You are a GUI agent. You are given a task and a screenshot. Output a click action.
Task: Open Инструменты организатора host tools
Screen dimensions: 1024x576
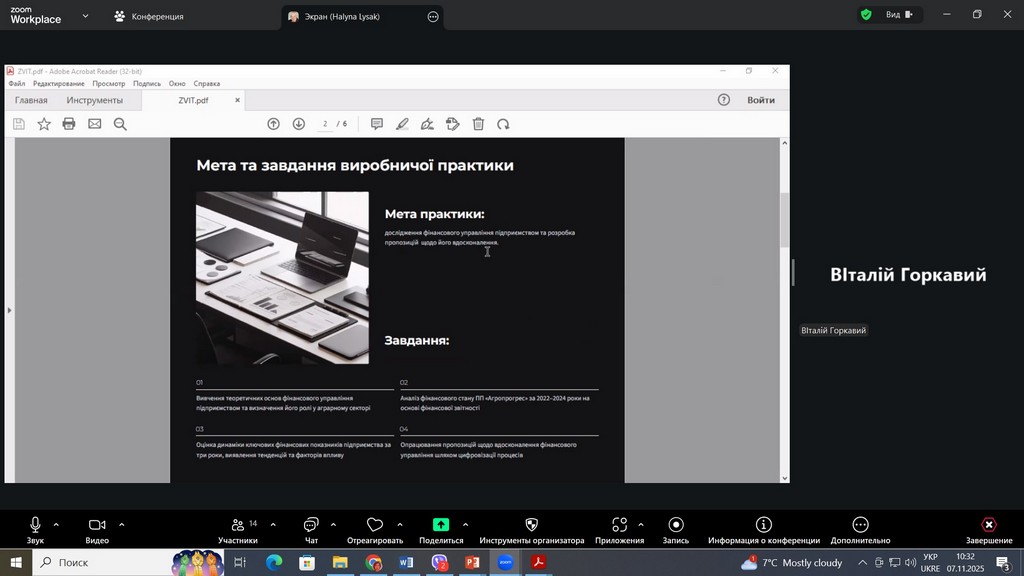pyautogui.click(x=531, y=525)
